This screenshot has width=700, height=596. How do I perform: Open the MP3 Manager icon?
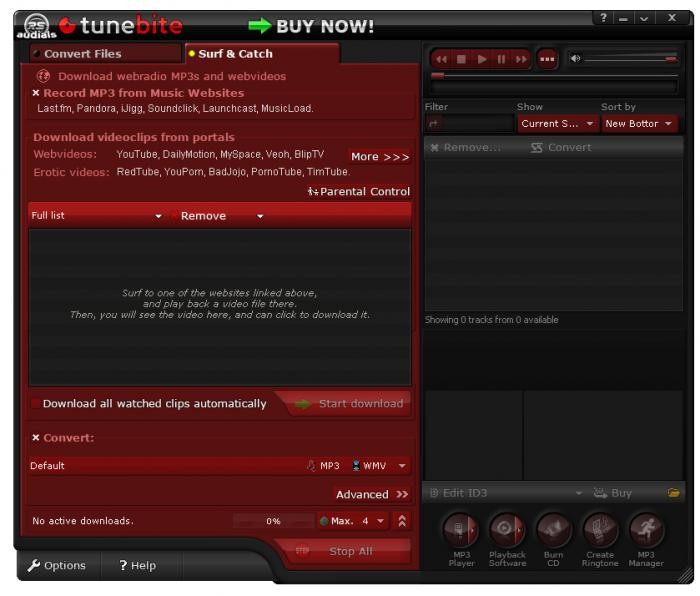[646, 529]
